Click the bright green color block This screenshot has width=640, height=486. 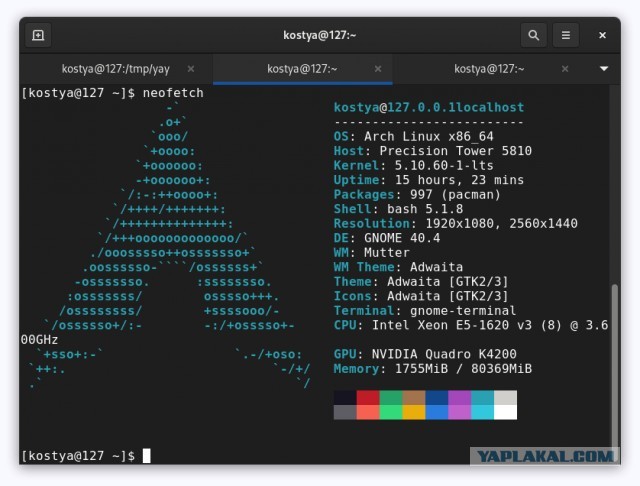tap(391, 412)
